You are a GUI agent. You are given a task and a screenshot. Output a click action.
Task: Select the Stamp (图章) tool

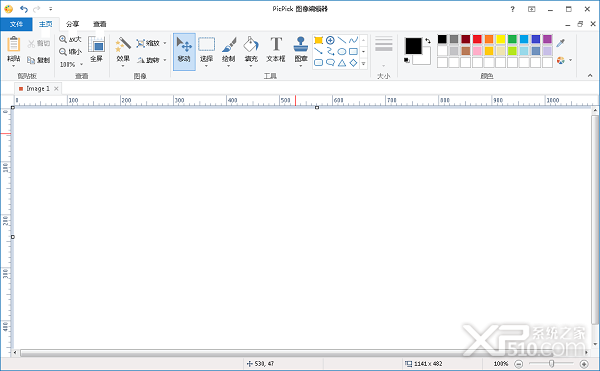301,44
